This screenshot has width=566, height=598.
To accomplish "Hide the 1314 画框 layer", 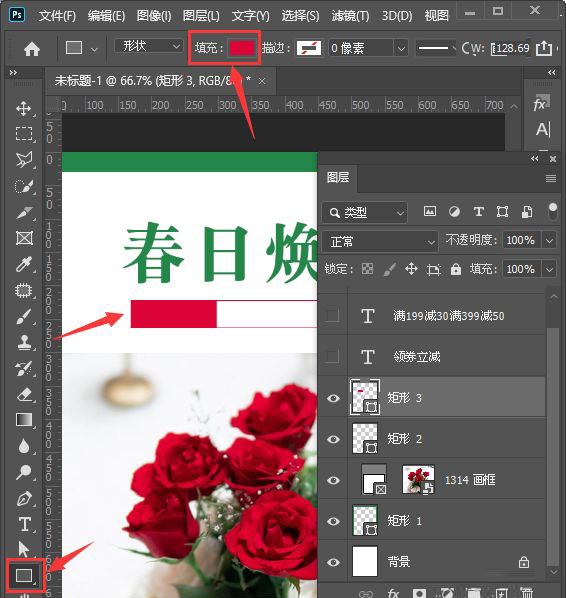I will [x=333, y=480].
